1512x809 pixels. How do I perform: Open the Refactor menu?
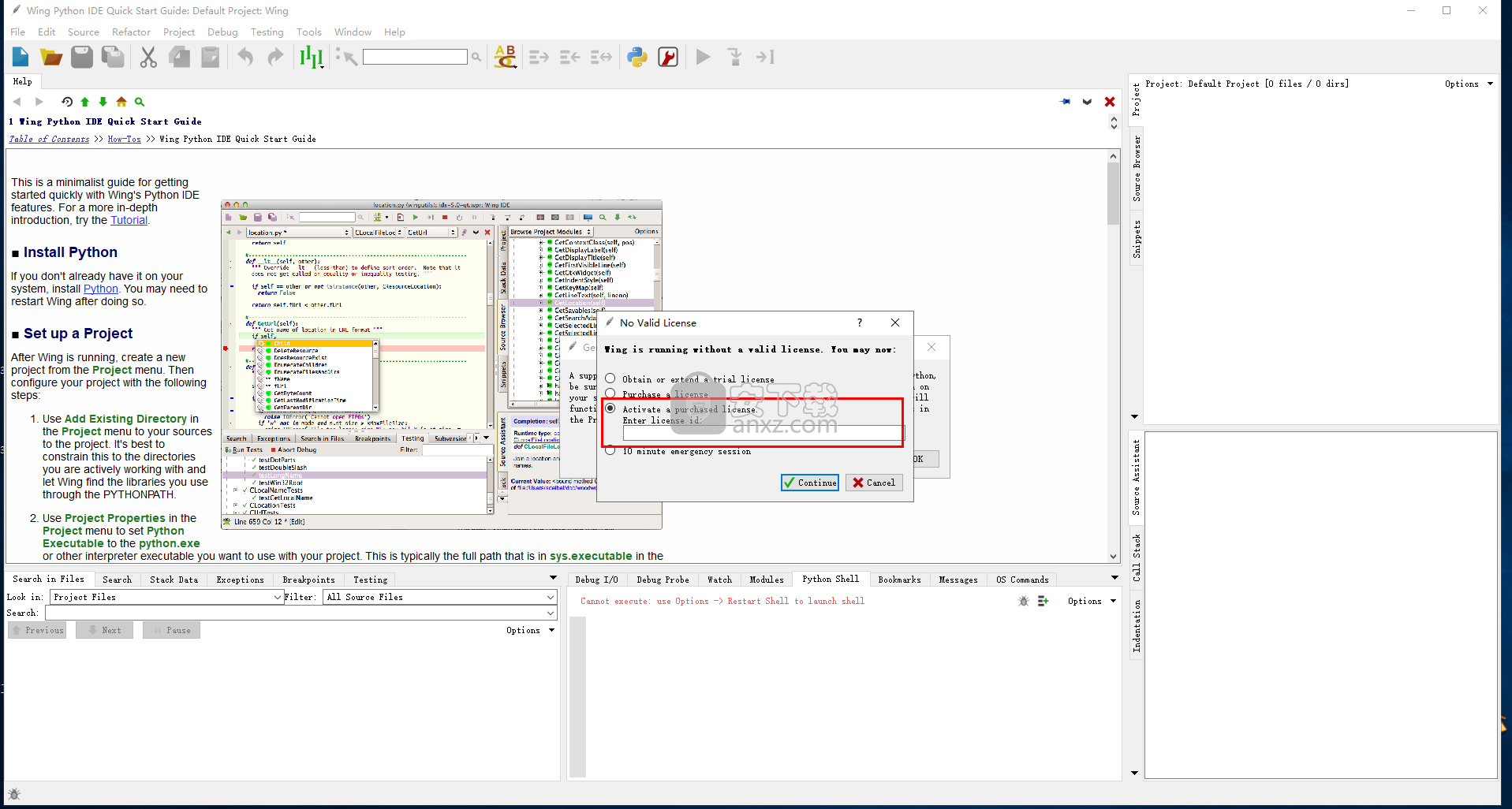click(131, 32)
